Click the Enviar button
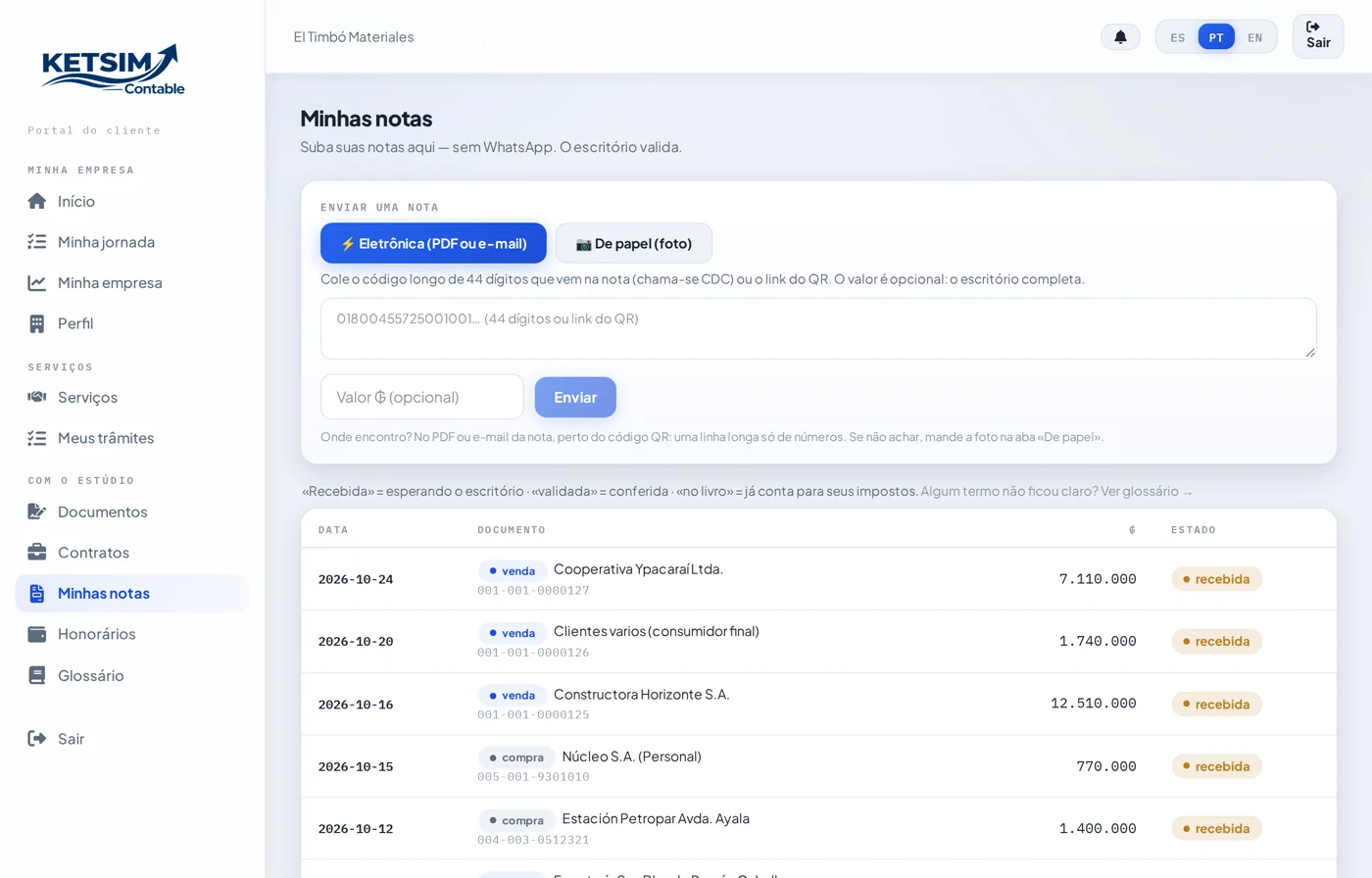Viewport: 1372px width, 878px height. point(575,397)
